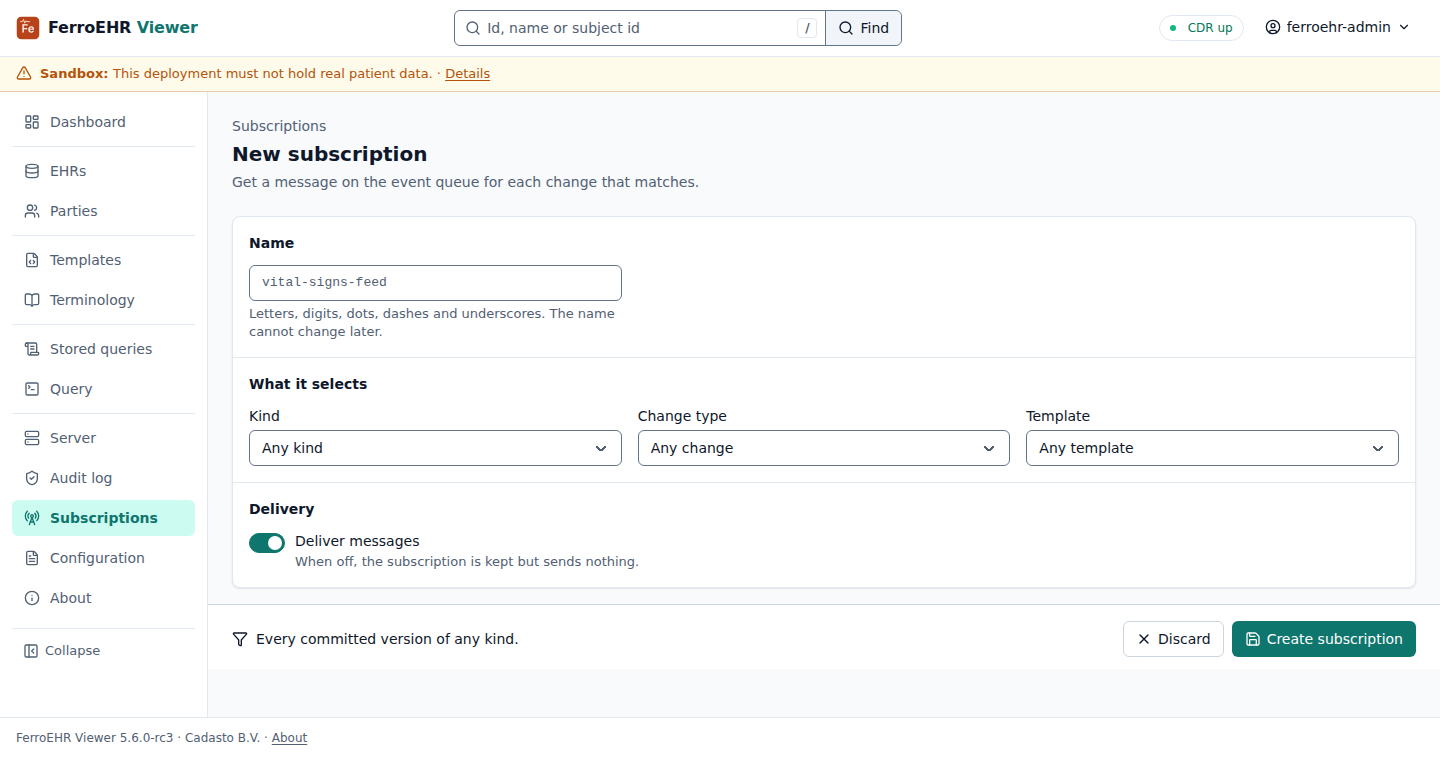Click the Dashboard grid icon

tap(32, 122)
